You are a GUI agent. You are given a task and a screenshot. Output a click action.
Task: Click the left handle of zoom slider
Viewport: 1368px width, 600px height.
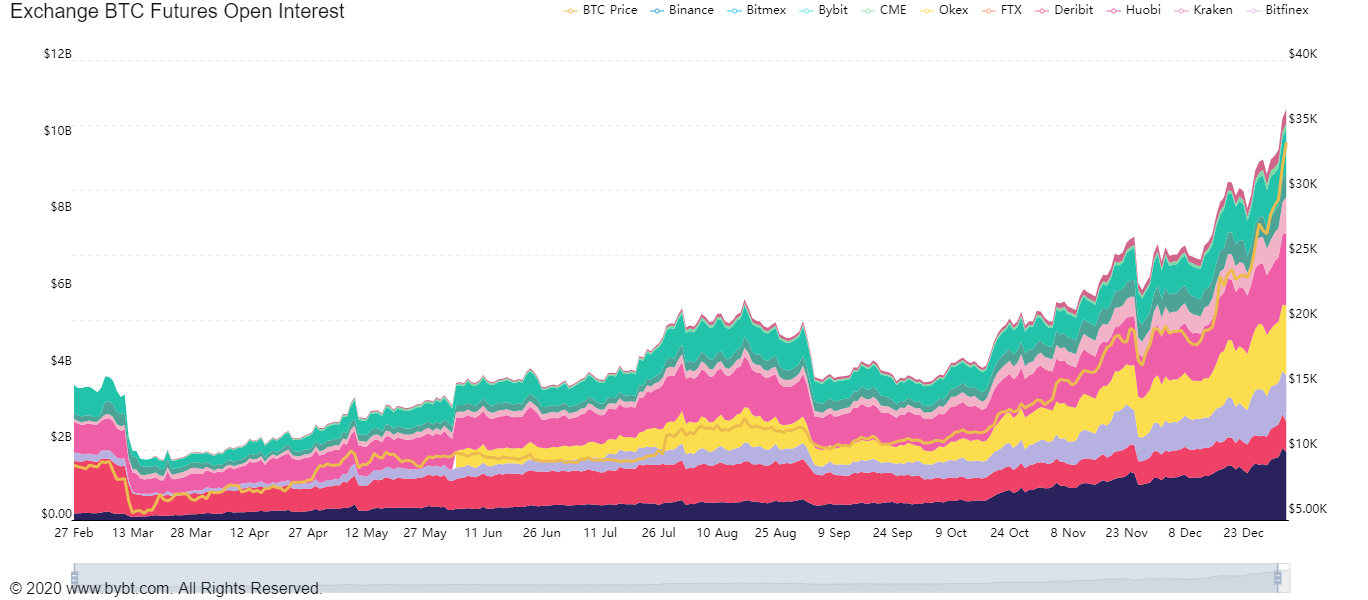(x=74, y=577)
